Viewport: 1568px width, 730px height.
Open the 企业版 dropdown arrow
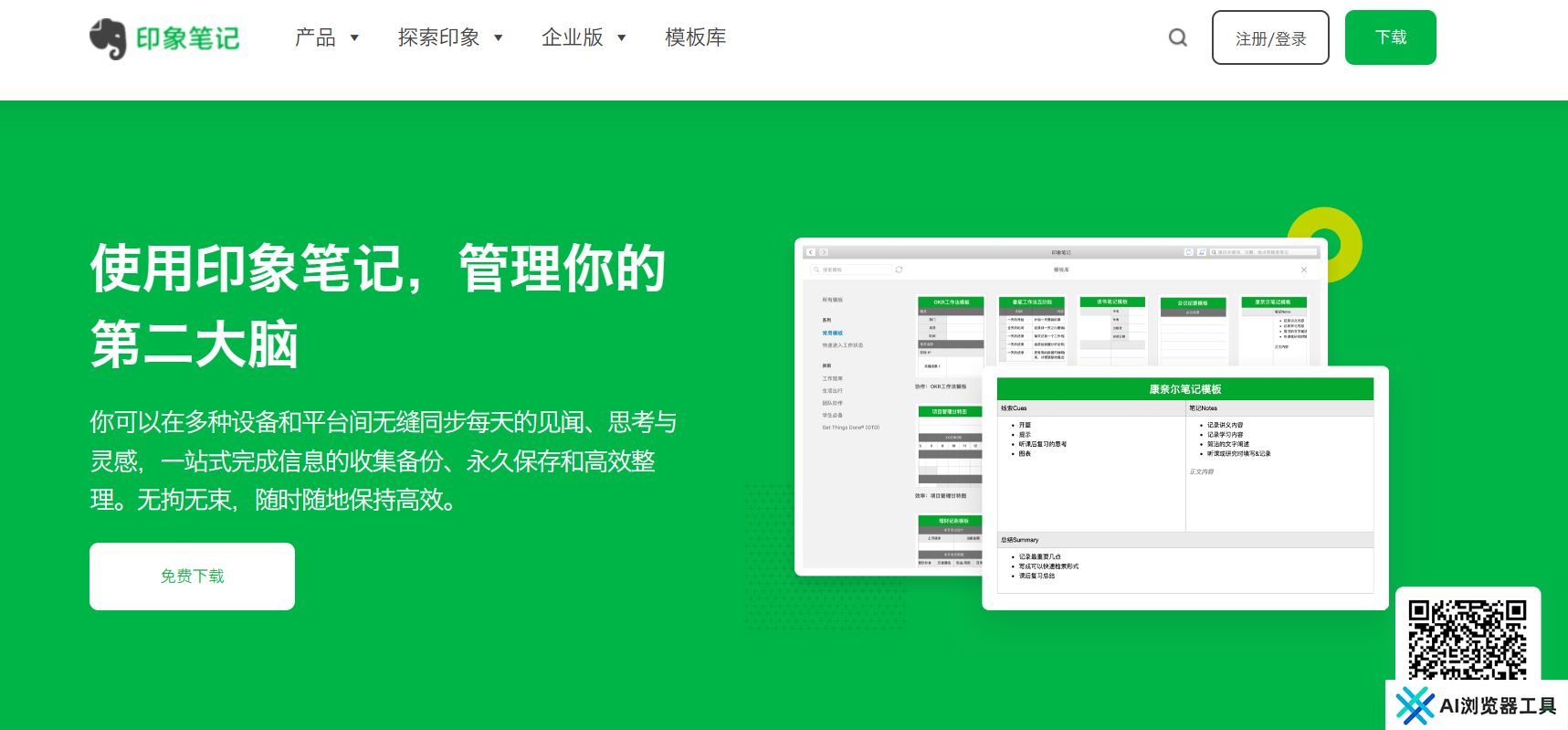[622, 38]
